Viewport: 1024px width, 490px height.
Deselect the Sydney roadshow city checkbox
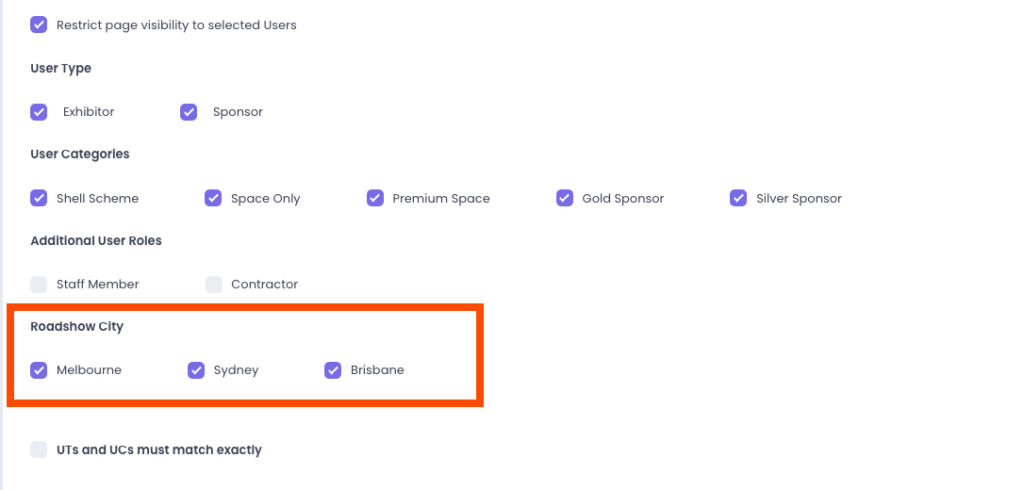197,370
